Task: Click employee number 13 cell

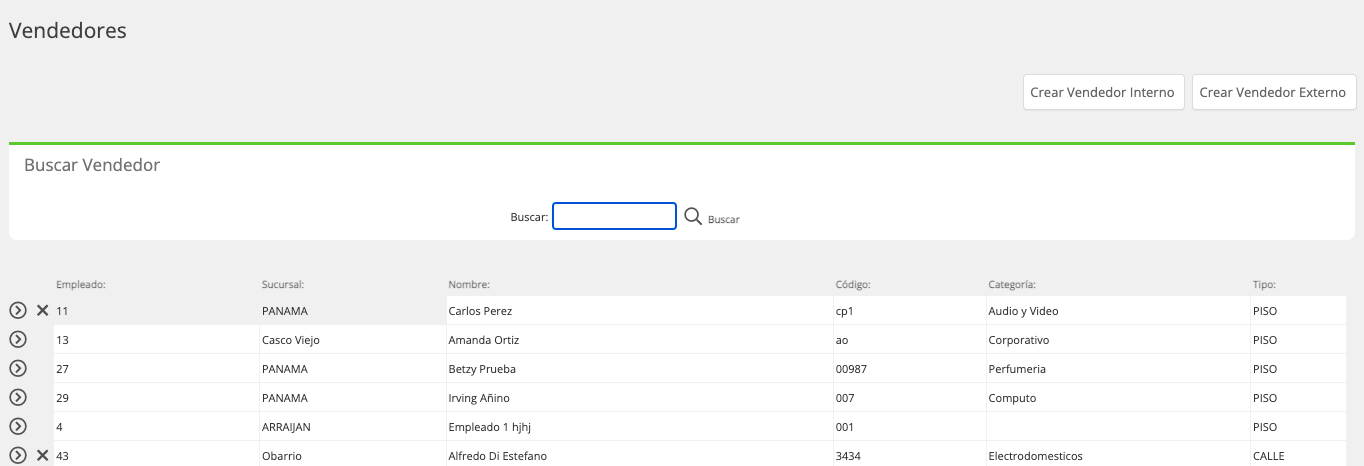Action: pyautogui.click(x=155, y=340)
